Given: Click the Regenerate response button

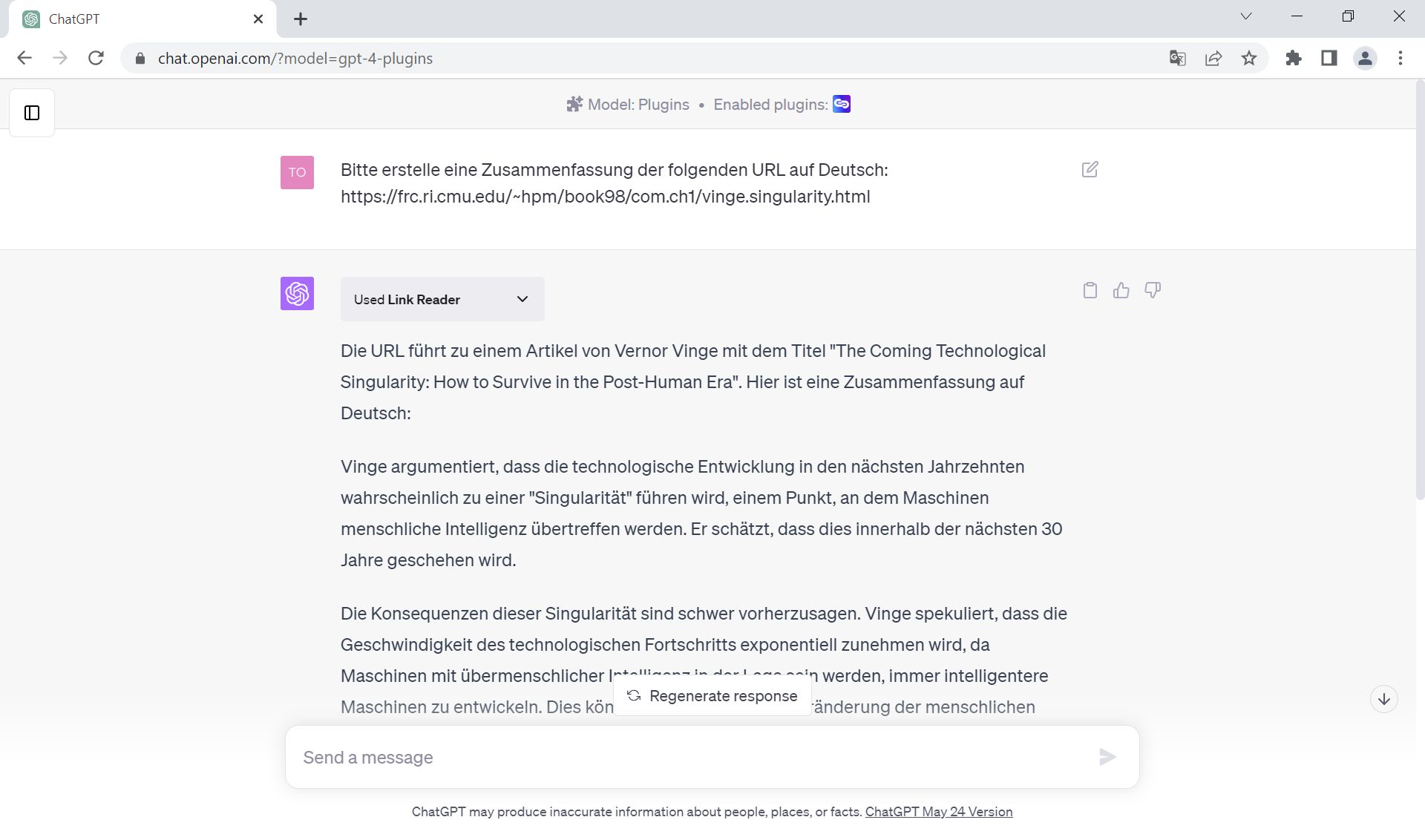Looking at the screenshot, I should point(712,696).
